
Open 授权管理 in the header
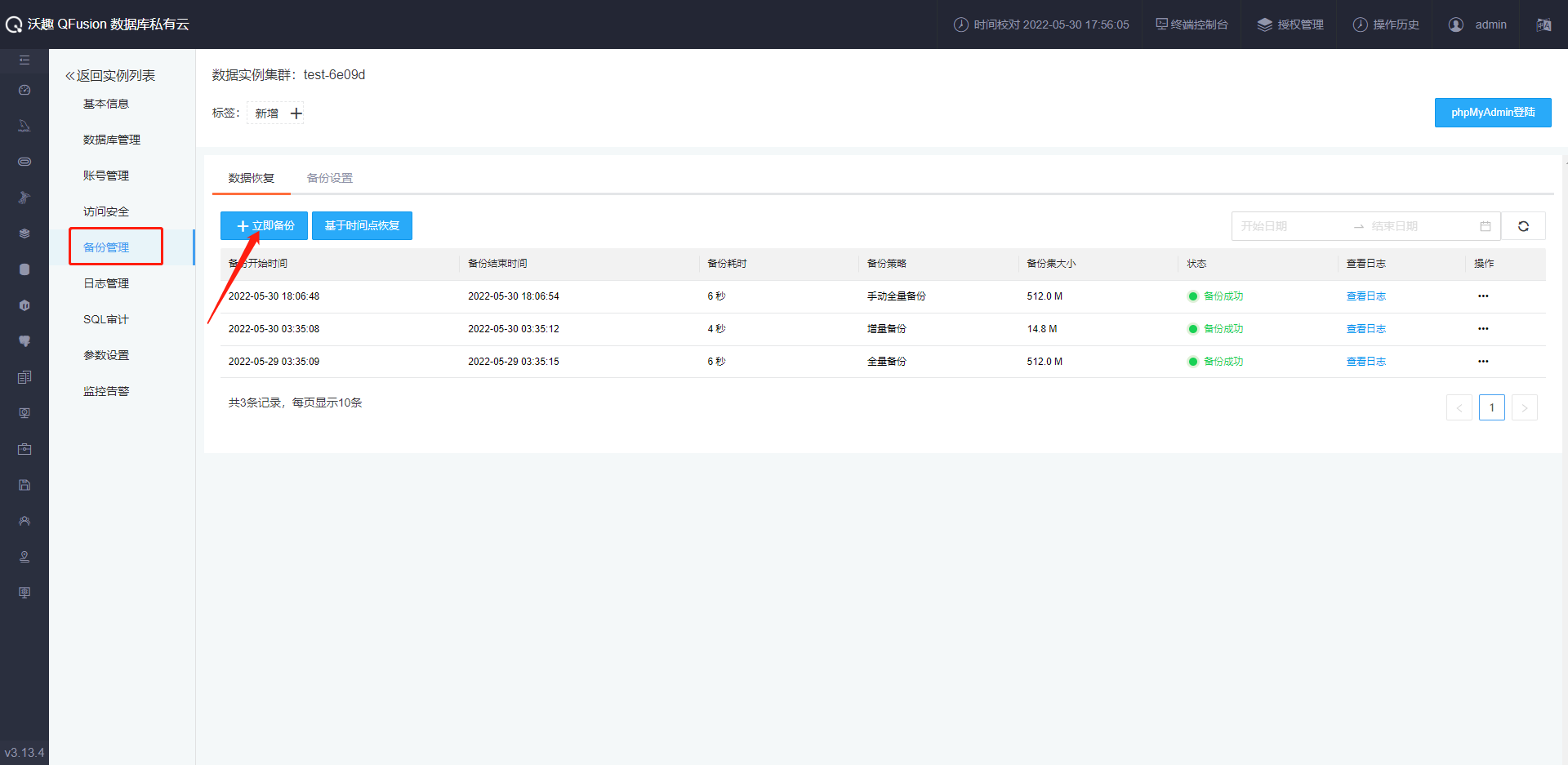[1290, 24]
